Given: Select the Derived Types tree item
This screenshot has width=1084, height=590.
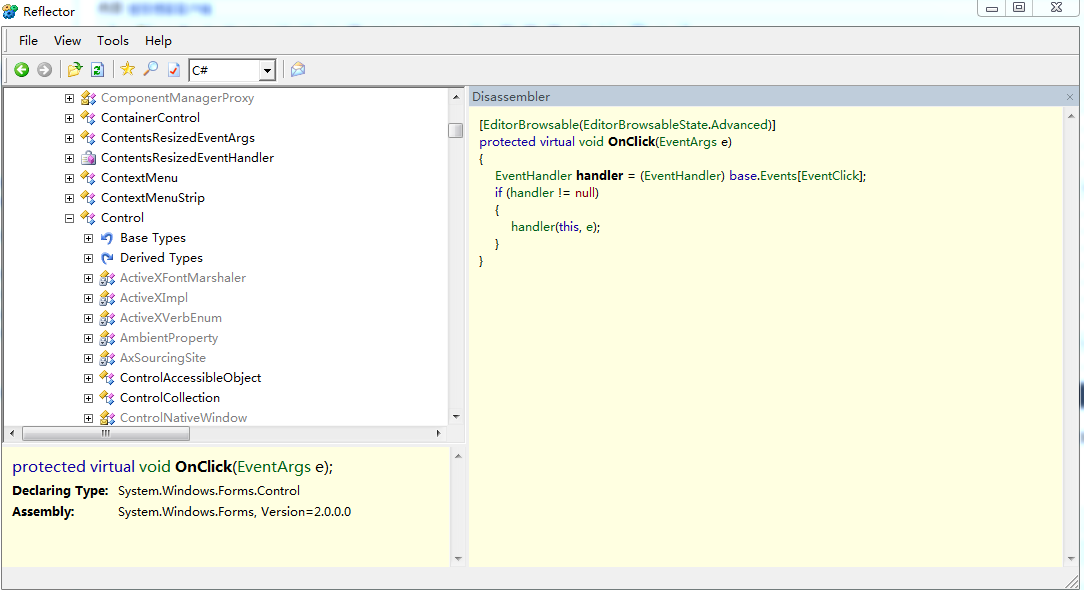Looking at the screenshot, I should (161, 259).
